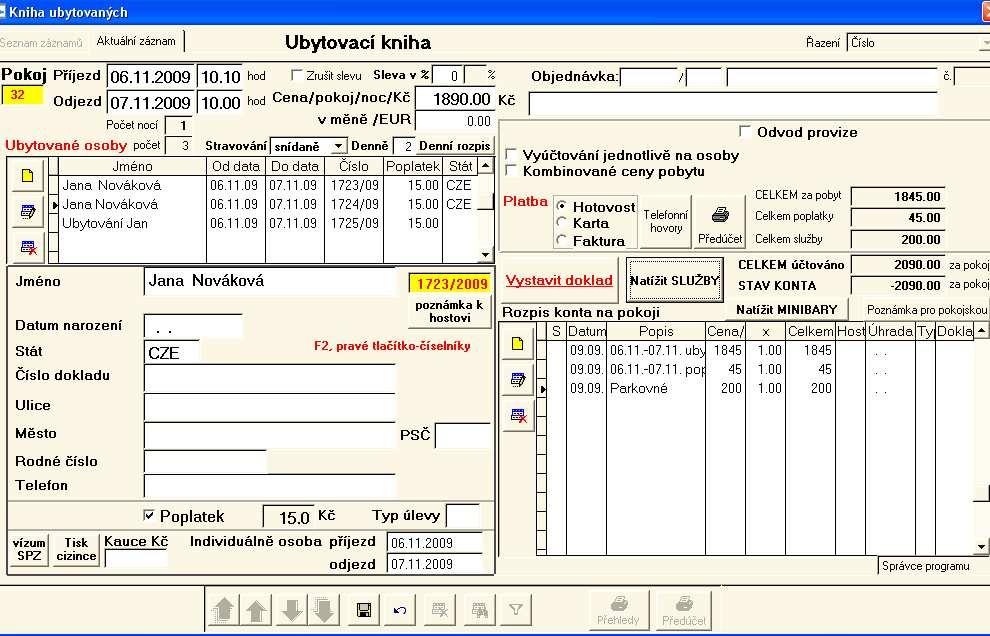The height and width of the screenshot is (636, 990).
Task: Click the Datum narození field
Action: 193,327
